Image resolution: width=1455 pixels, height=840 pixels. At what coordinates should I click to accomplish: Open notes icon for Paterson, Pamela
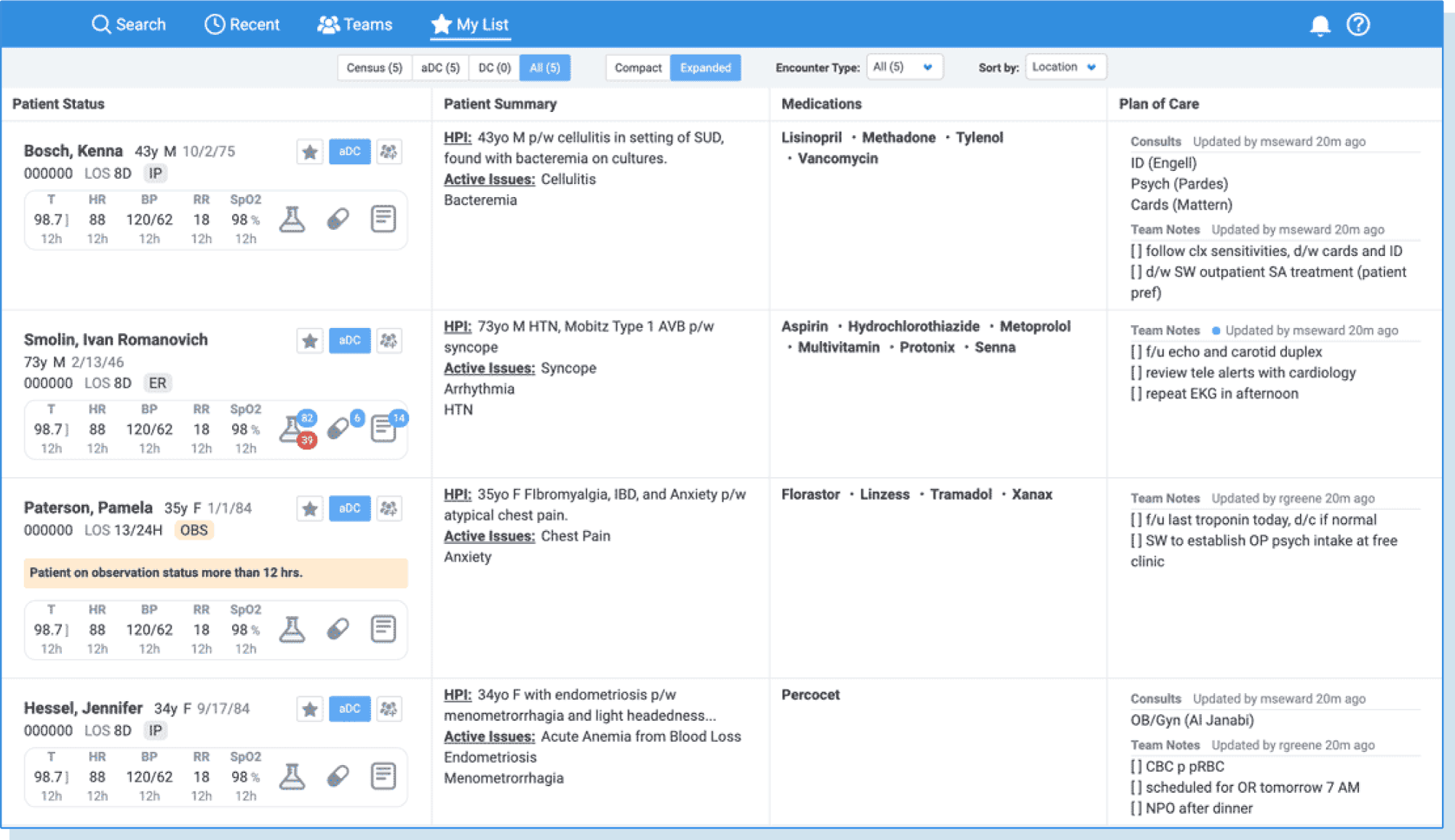point(382,628)
